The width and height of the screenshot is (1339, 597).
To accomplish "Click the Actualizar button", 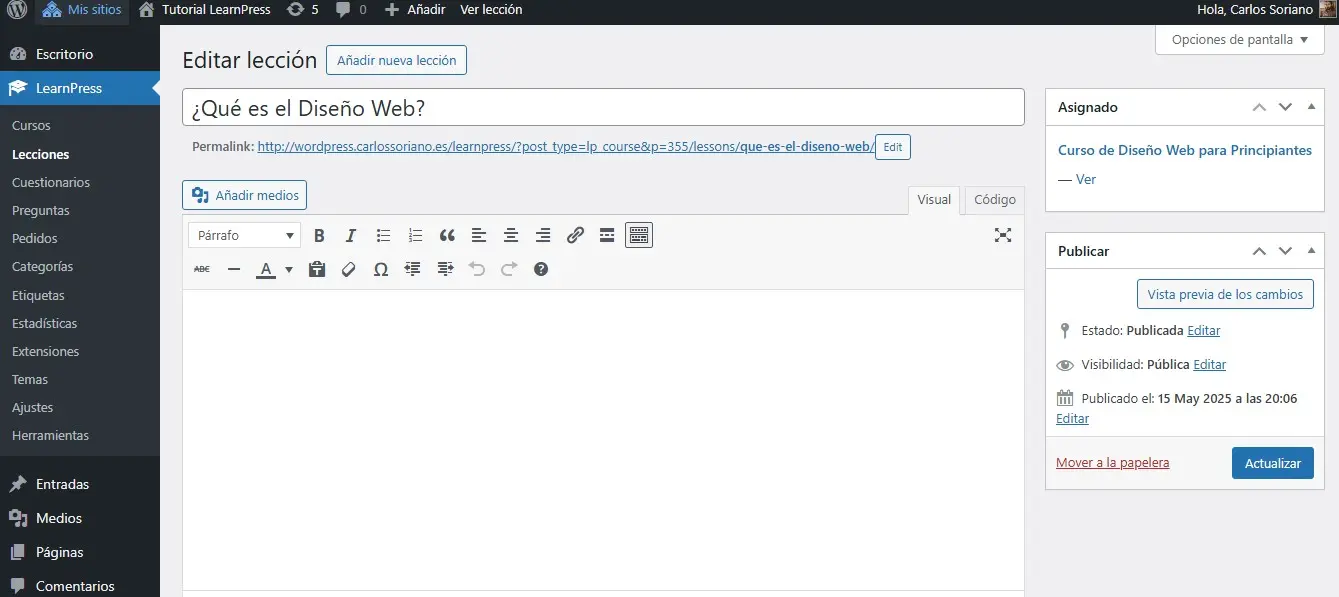I will tap(1272, 463).
